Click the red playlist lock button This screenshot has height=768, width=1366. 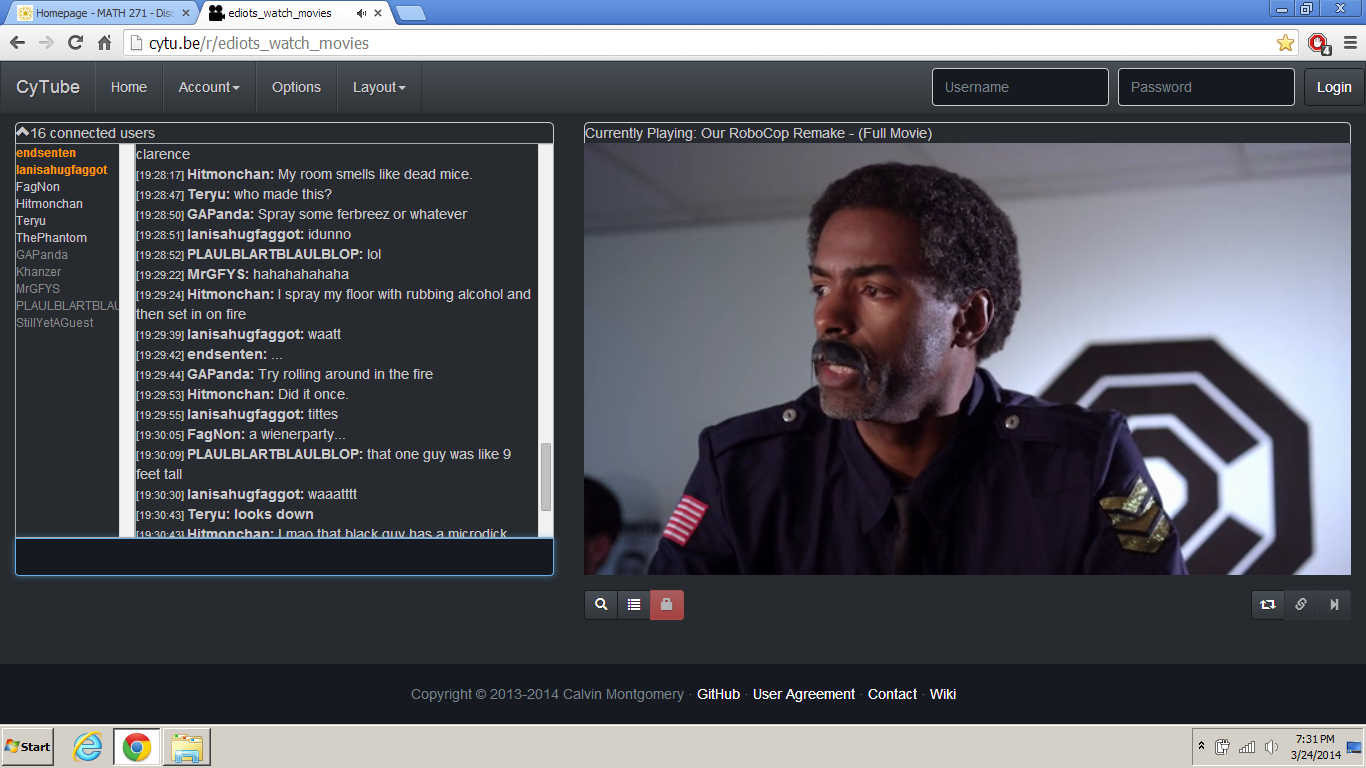point(667,604)
